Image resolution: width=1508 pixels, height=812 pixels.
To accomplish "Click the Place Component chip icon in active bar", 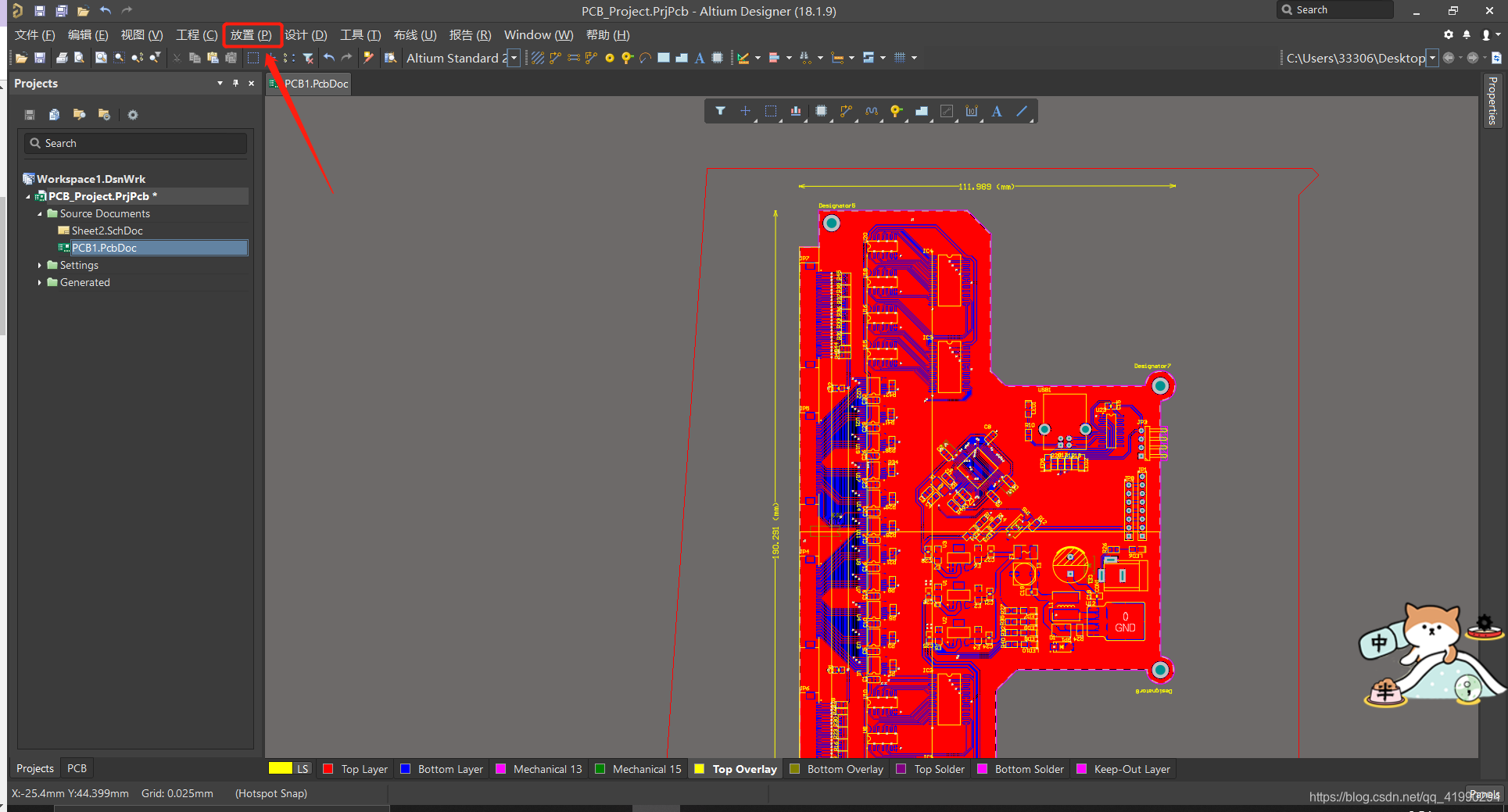I will [821, 112].
